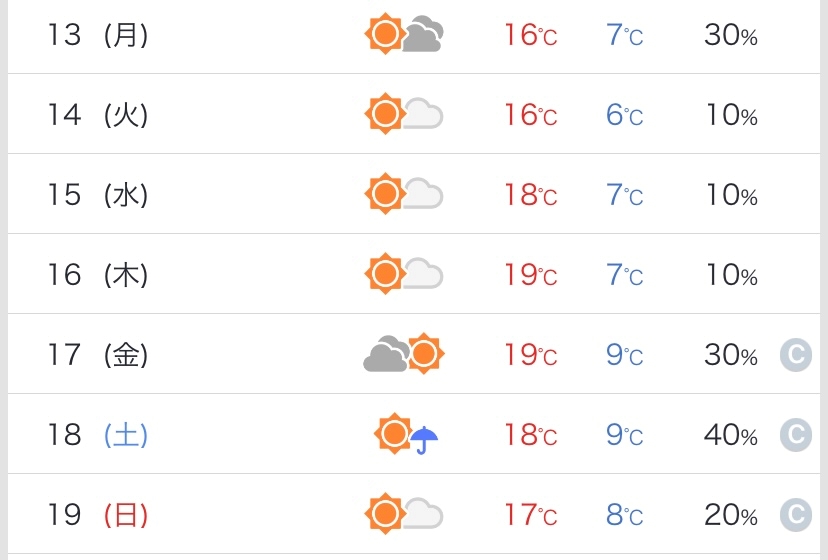Click the weather icon for Wednesday 15

coord(404,194)
